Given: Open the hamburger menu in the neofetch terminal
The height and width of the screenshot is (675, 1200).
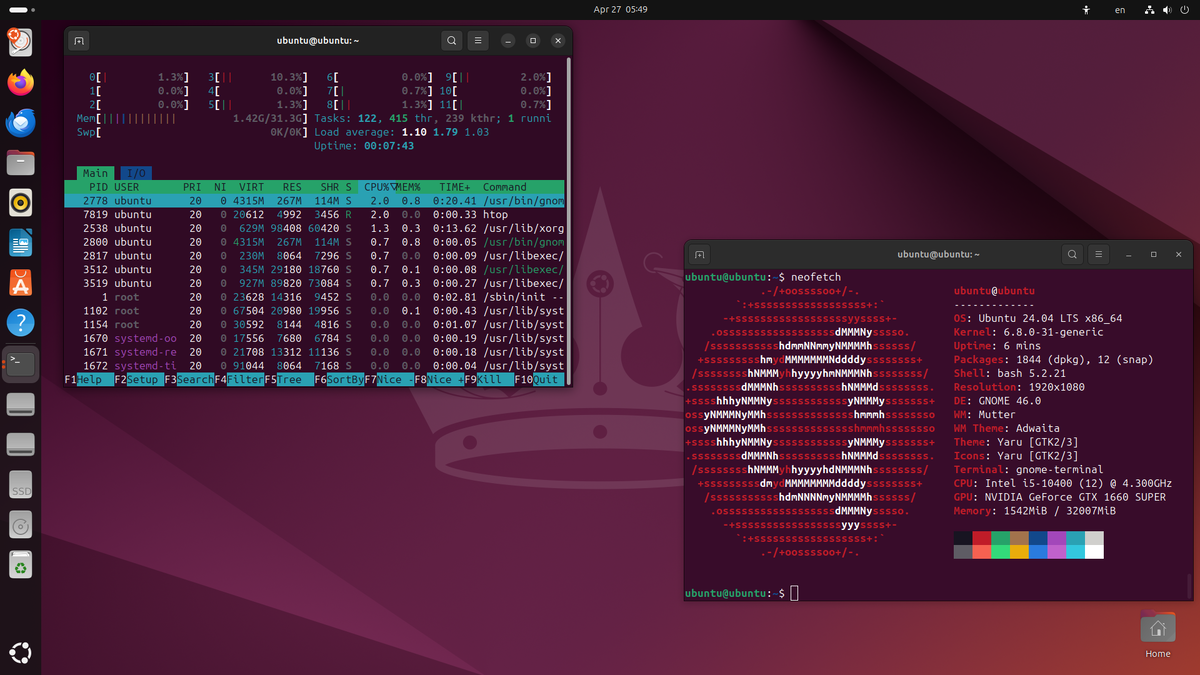Looking at the screenshot, I should (1098, 255).
